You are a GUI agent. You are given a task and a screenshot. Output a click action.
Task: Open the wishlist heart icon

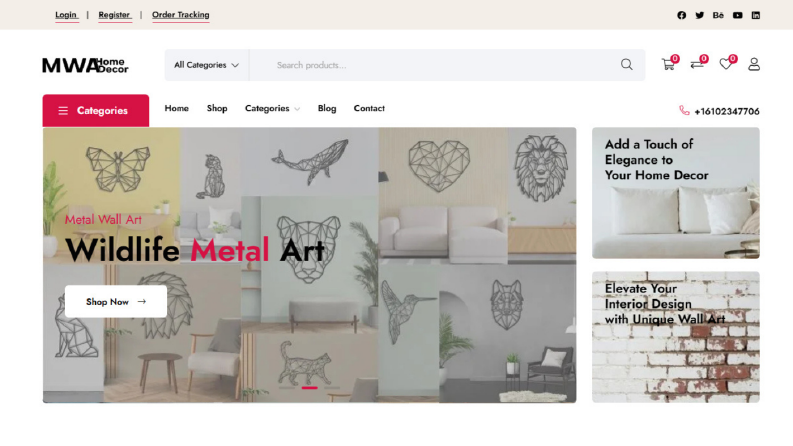point(726,64)
